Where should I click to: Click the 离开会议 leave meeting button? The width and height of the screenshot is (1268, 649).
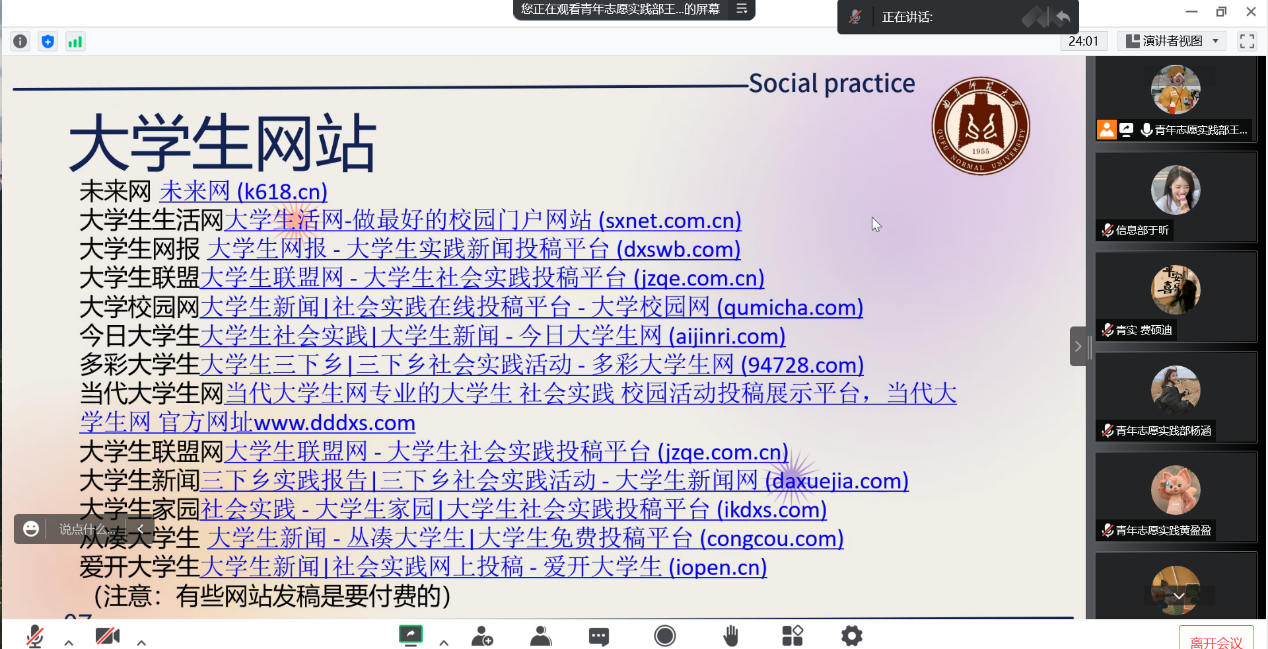tap(1216, 641)
